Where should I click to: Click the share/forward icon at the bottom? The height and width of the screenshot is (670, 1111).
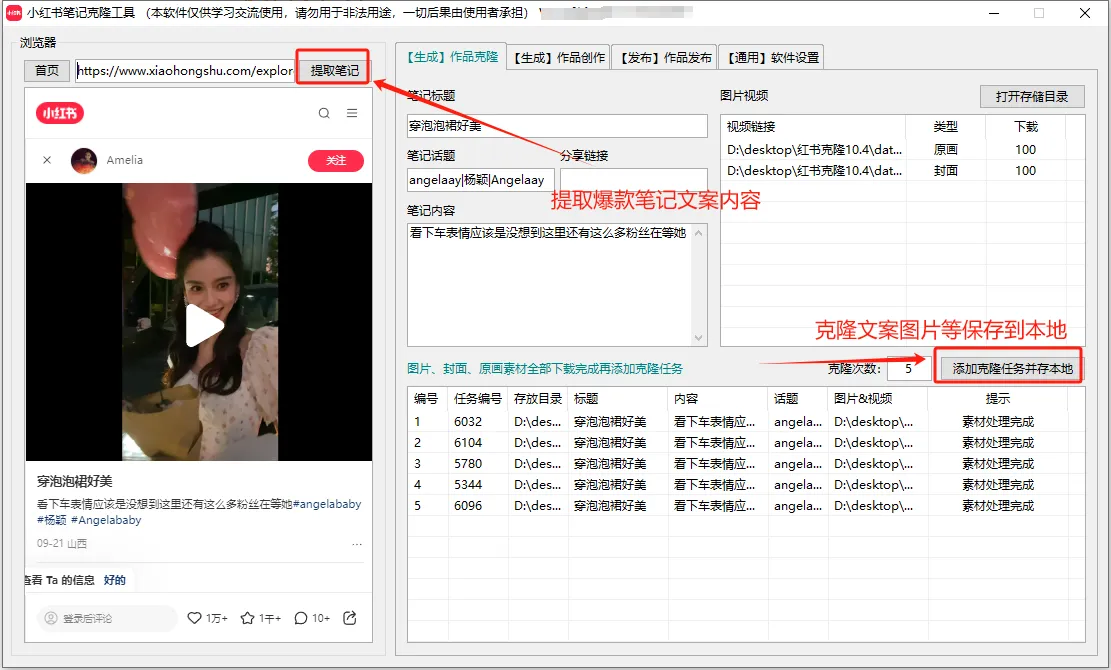coord(348,618)
